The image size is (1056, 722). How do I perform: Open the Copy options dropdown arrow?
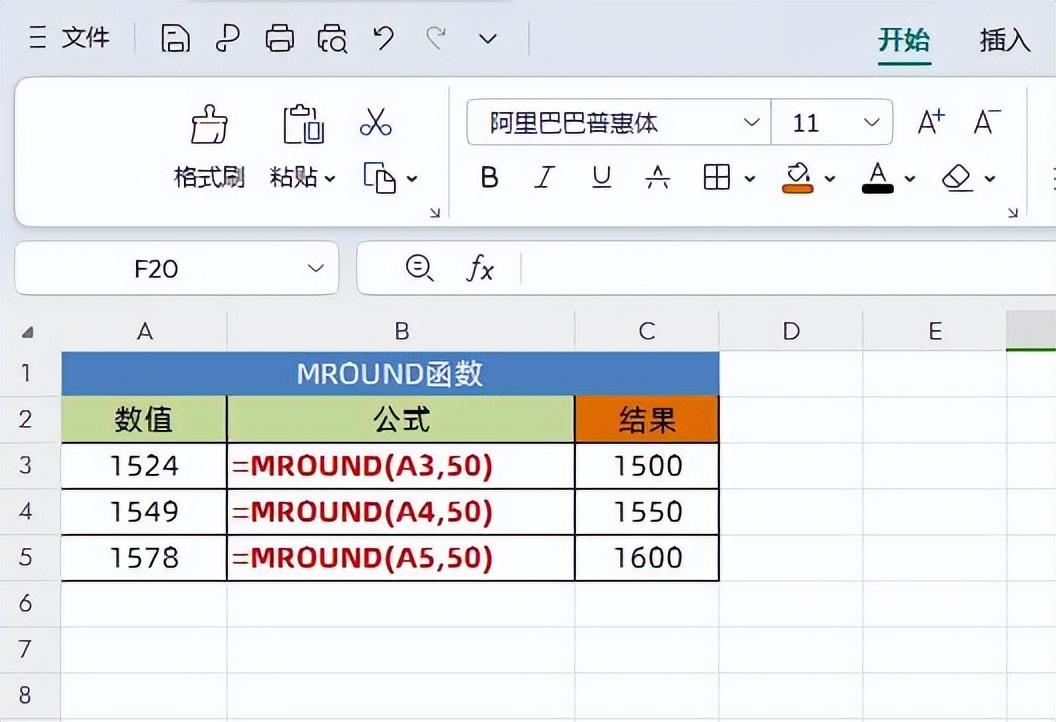tap(412, 178)
